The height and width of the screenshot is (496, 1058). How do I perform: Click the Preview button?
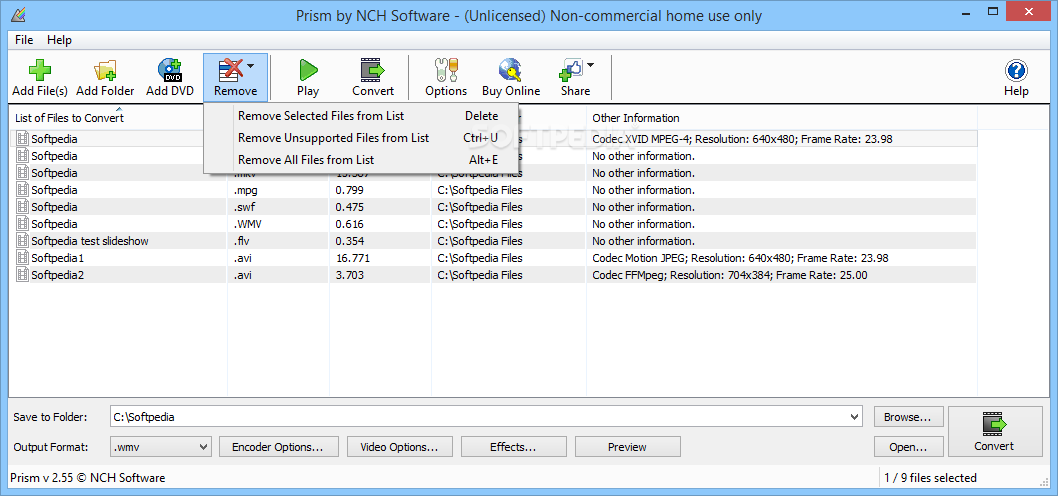click(x=628, y=447)
